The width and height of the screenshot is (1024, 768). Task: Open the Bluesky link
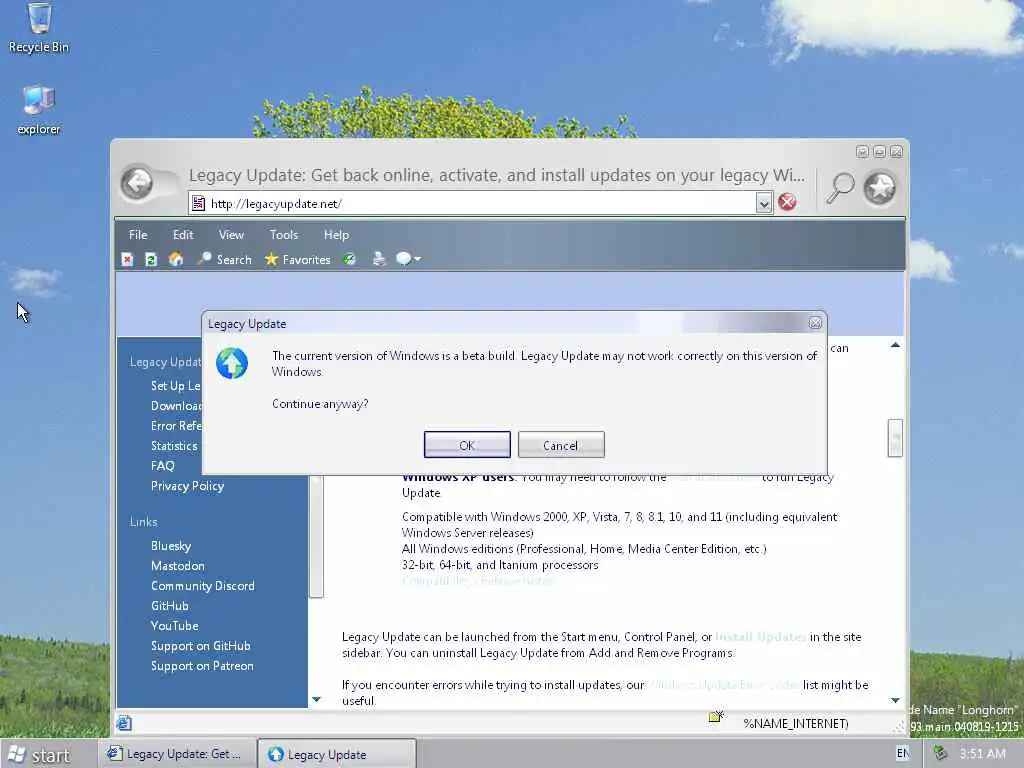[x=171, y=547]
